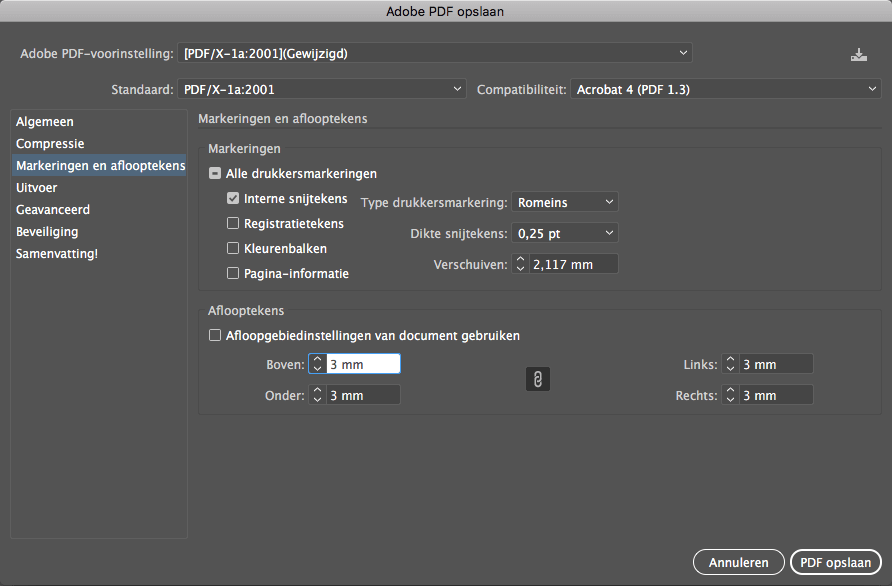892x586 pixels.
Task: Click the Rechts bleed stepper arrows
Action: click(730, 395)
